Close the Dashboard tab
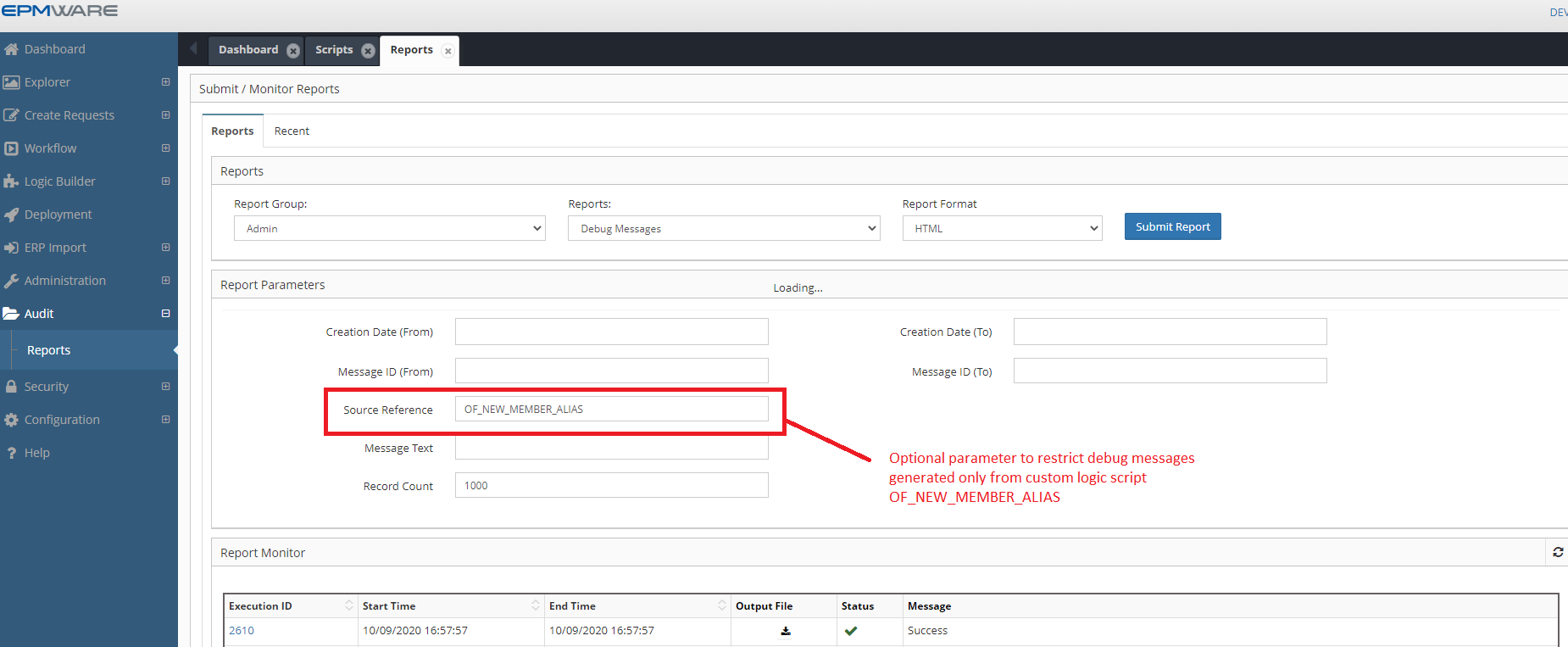Image resolution: width=1568 pixels, height=647 pixels. (293, 51)
